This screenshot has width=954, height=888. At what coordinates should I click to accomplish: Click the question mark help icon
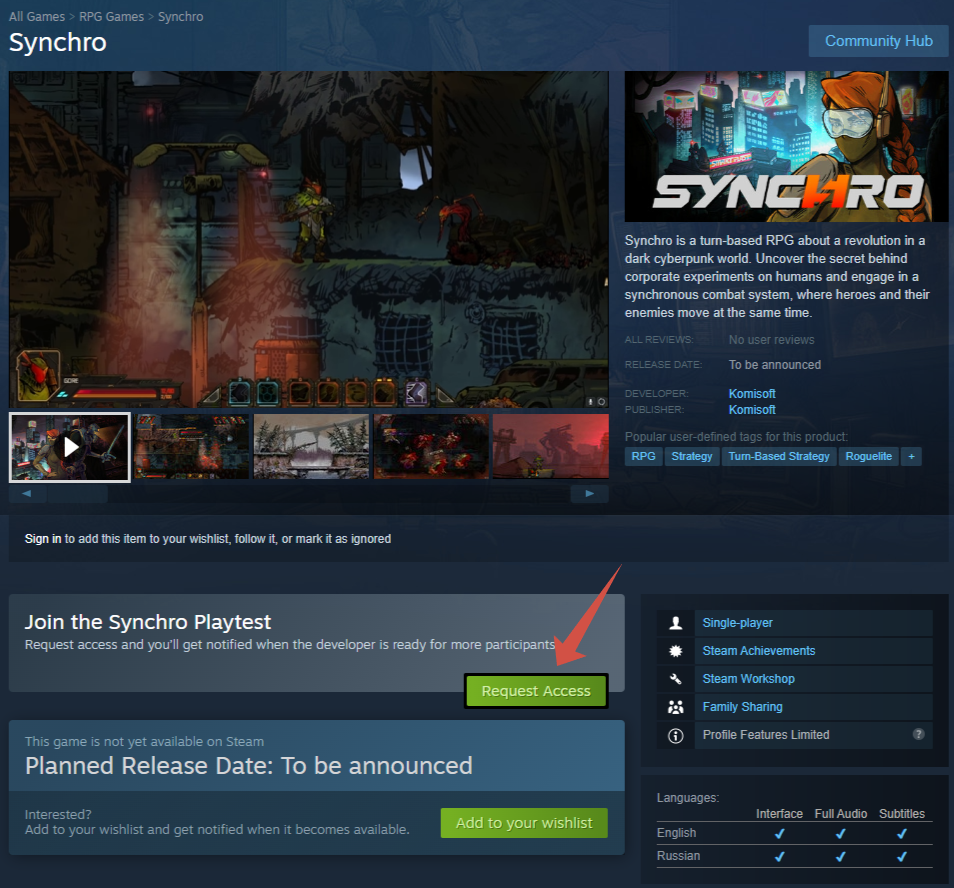919,734
